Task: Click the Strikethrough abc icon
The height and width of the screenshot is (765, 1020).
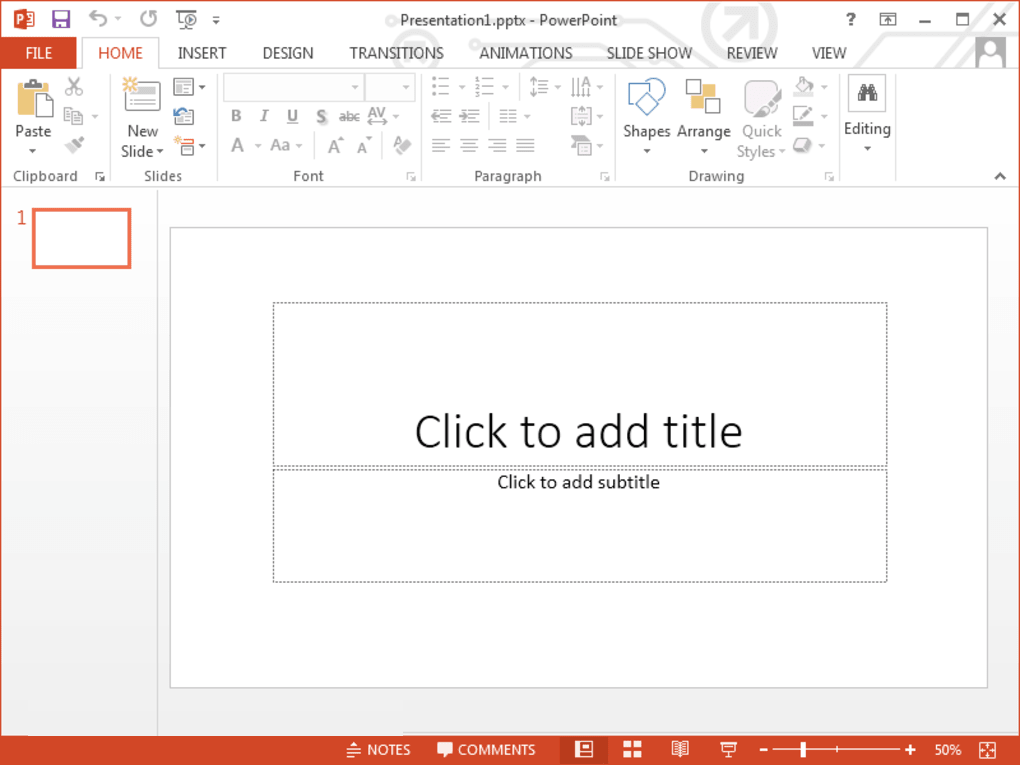Action: click(349, 116)
